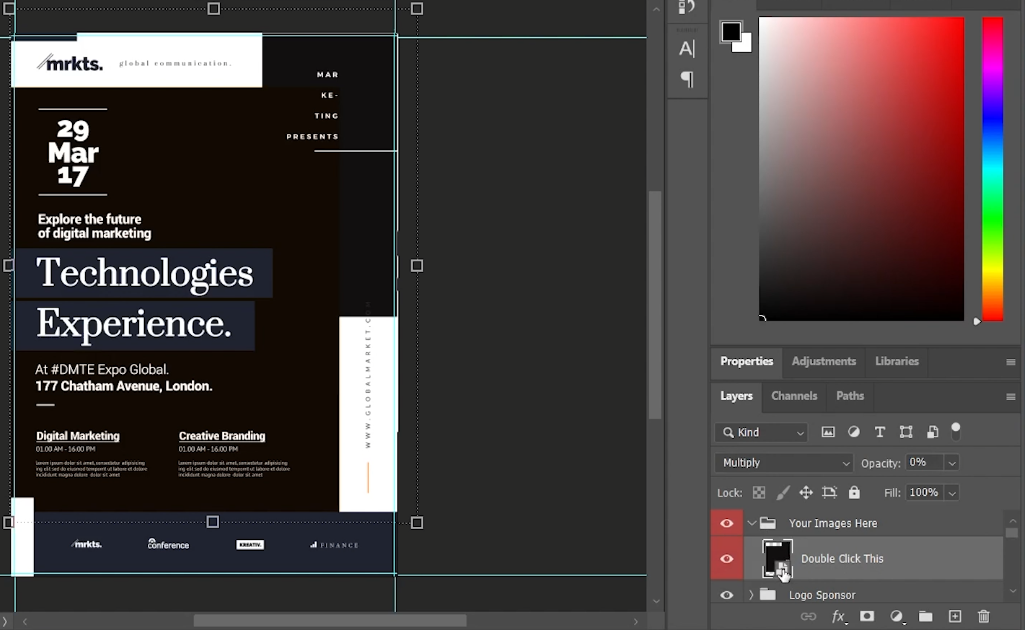Open the Opacity slider dropdown arrow
Screen dimensions: 1025x630
pyautogui.click(x=952, y=463)
